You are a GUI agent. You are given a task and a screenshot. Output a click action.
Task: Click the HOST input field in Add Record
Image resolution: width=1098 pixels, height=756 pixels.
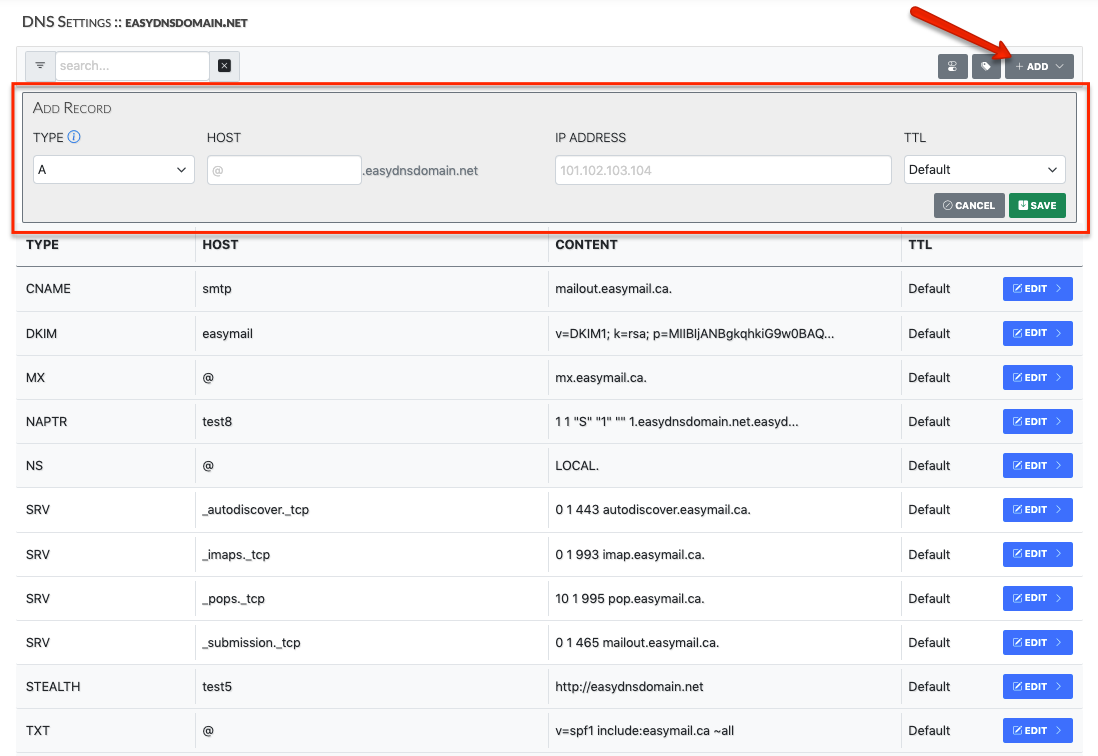coord(284,169)
